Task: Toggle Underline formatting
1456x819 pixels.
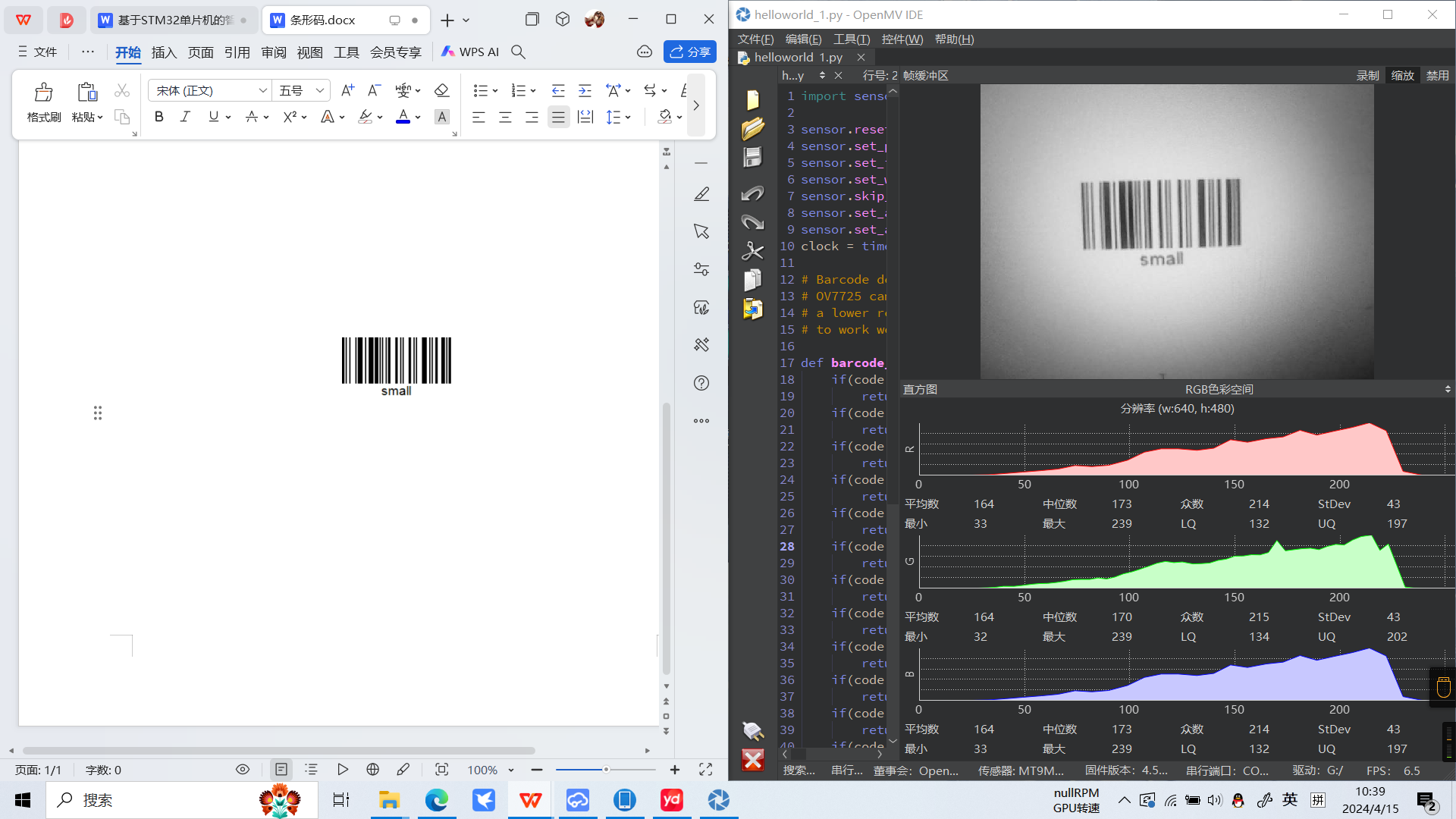Action: point(213,117)
